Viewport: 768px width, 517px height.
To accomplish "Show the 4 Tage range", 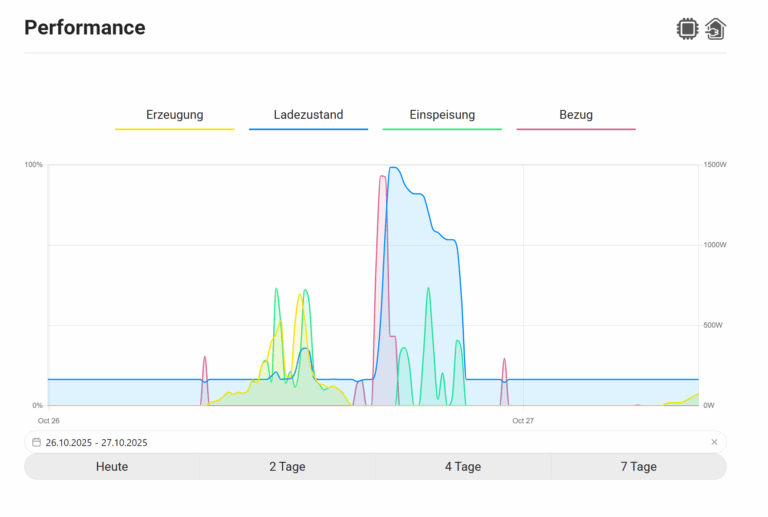I will tap(463, 467).
